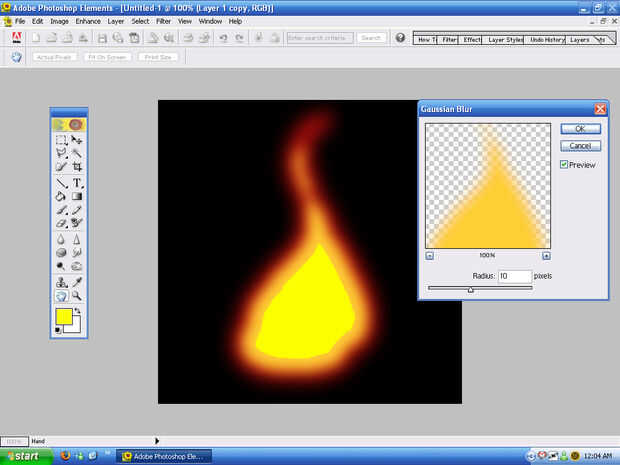Viewport: 620px width, 465px height.
Task: Click the Save floppy disk icon
Action: pyautogui.click(x=102, y=38)
